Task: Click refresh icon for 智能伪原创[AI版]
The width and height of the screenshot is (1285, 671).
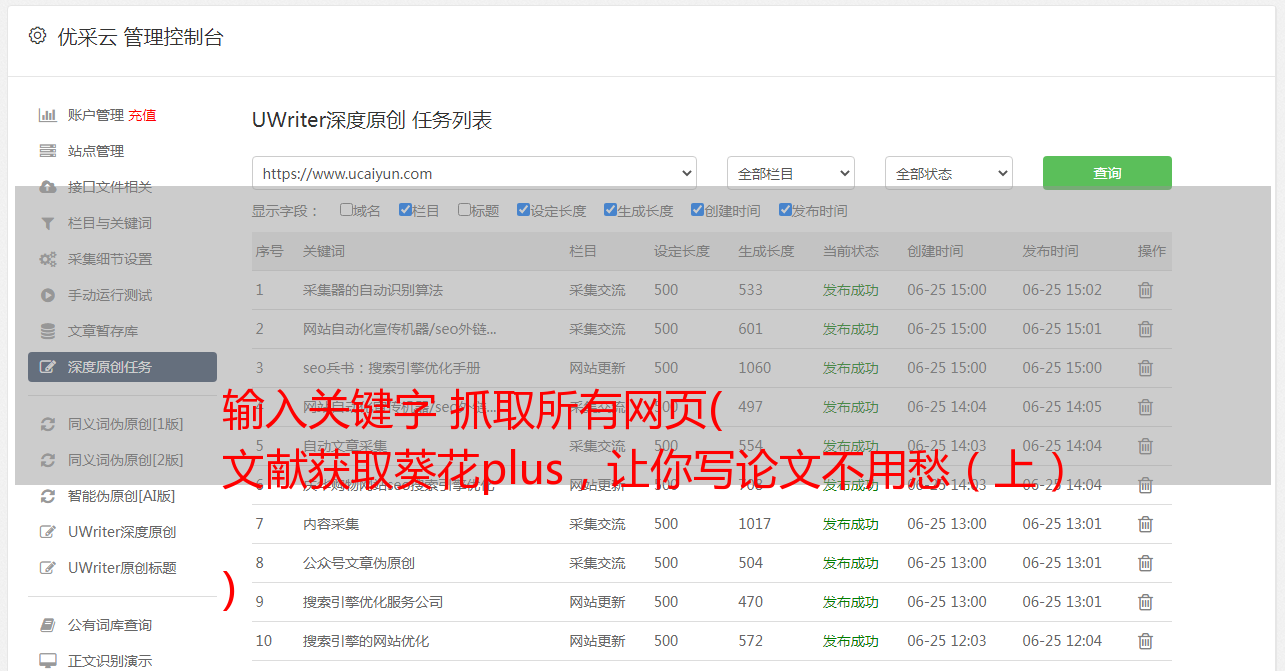Action: 47,496
